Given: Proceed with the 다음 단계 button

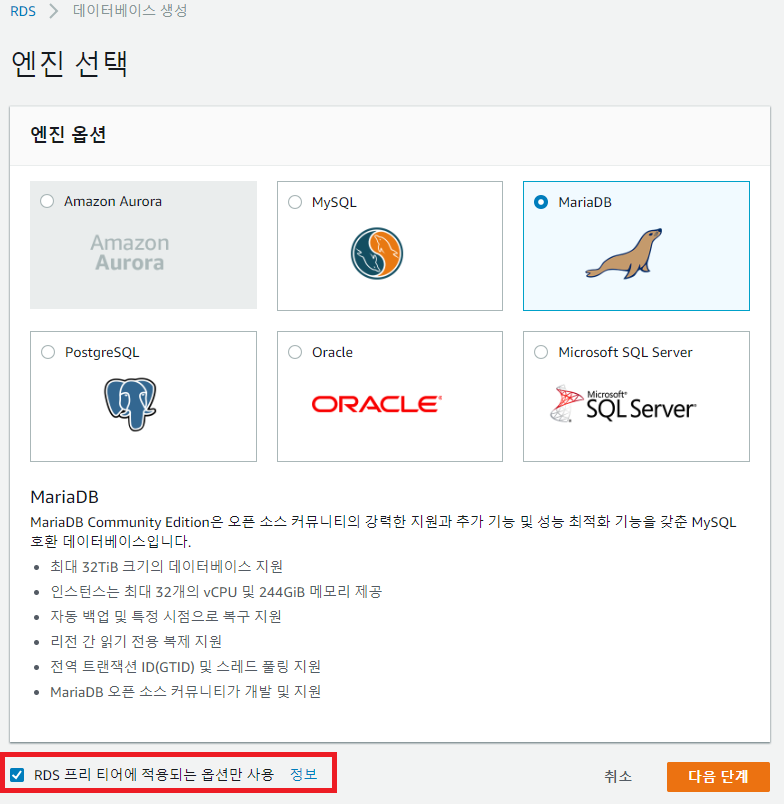Looking at the screenshot, I should (718, 776).
